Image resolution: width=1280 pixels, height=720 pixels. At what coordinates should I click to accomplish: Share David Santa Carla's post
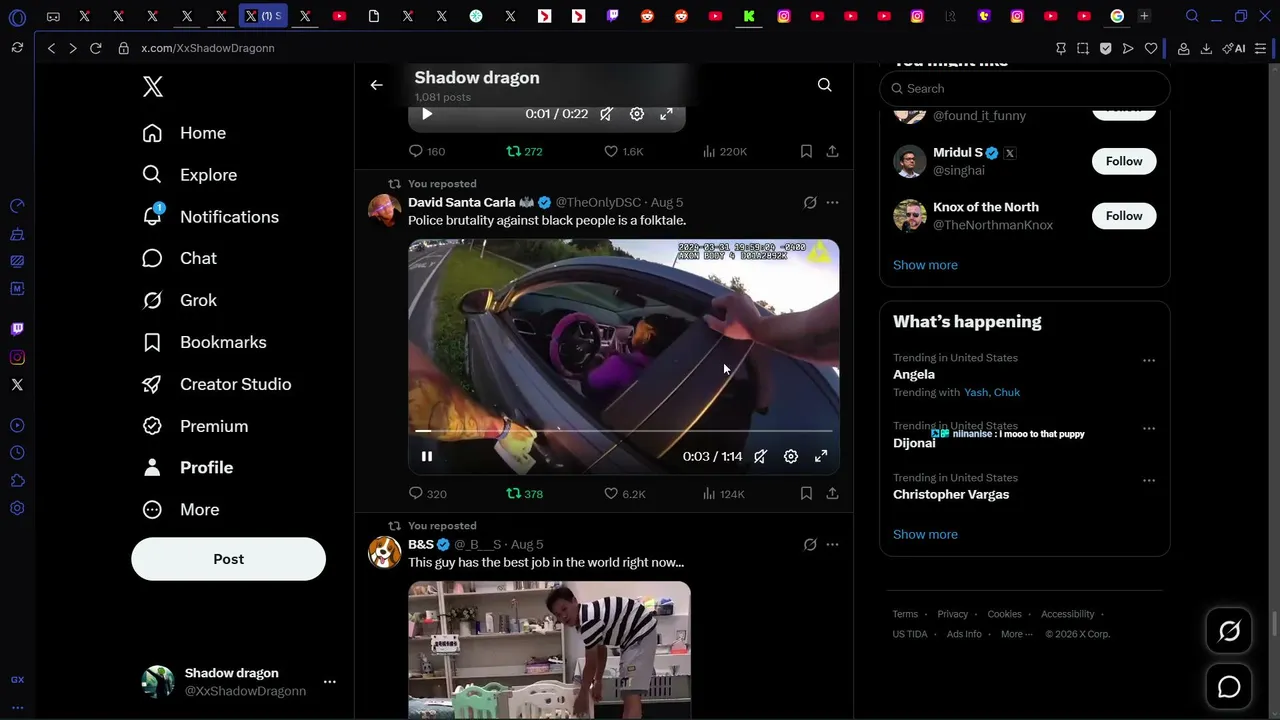pos(832,493)
